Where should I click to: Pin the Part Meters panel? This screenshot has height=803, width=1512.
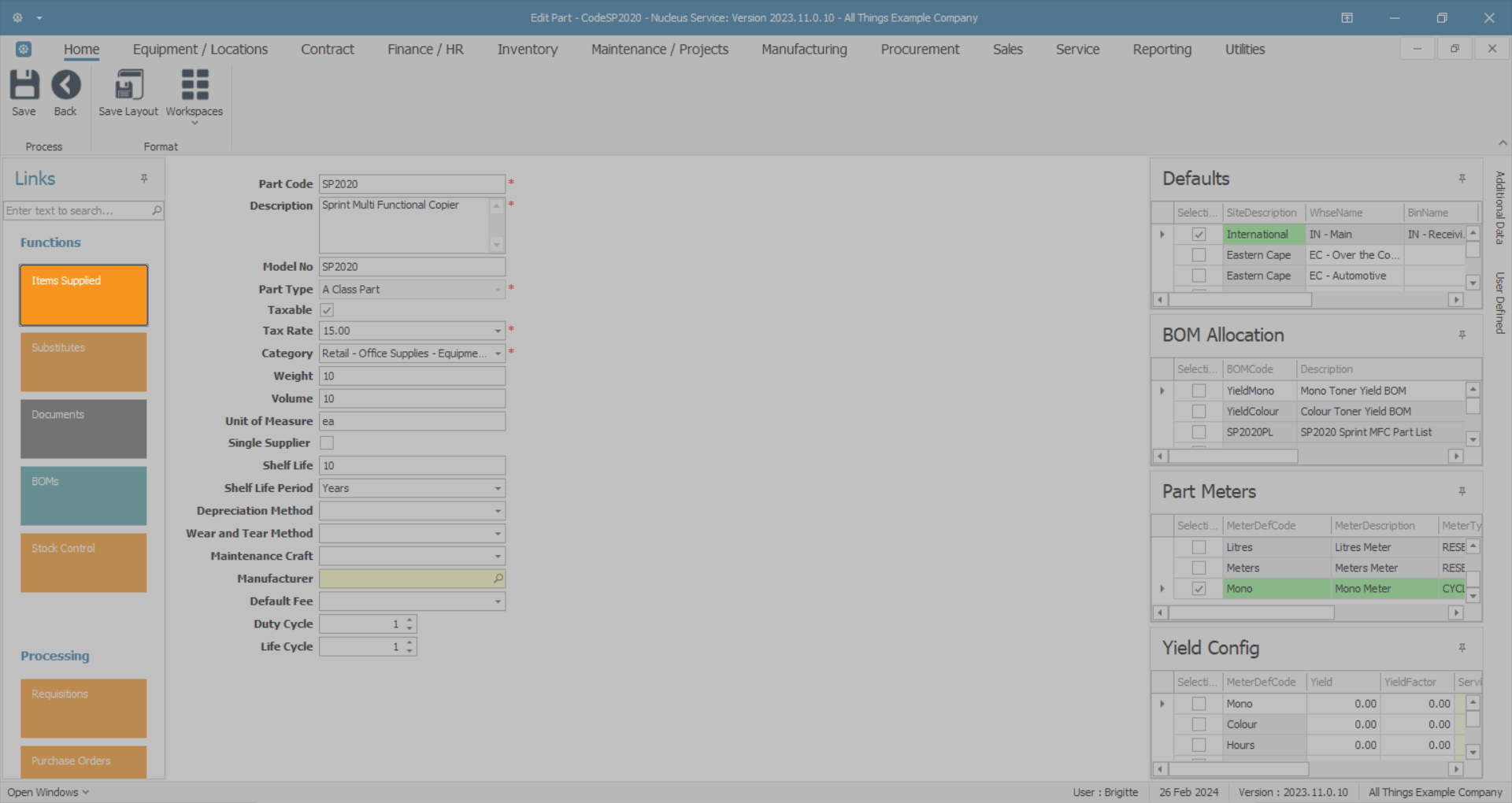pyautogui.click(x=1462, y=492)
